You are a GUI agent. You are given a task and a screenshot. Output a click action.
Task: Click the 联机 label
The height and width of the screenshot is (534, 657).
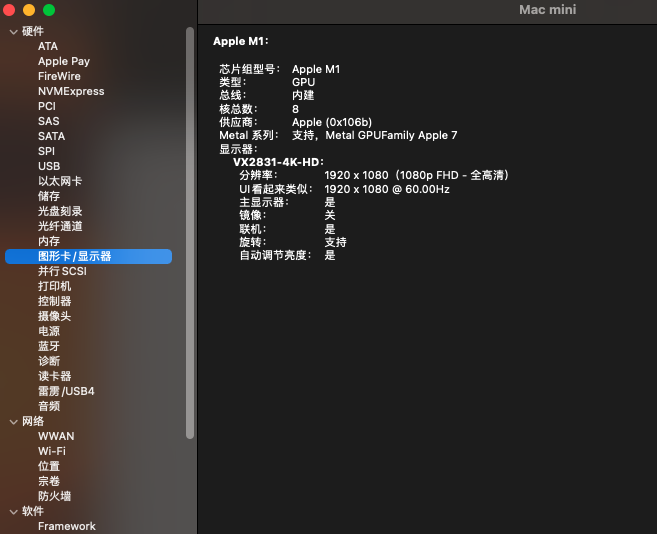pos(253,229)
